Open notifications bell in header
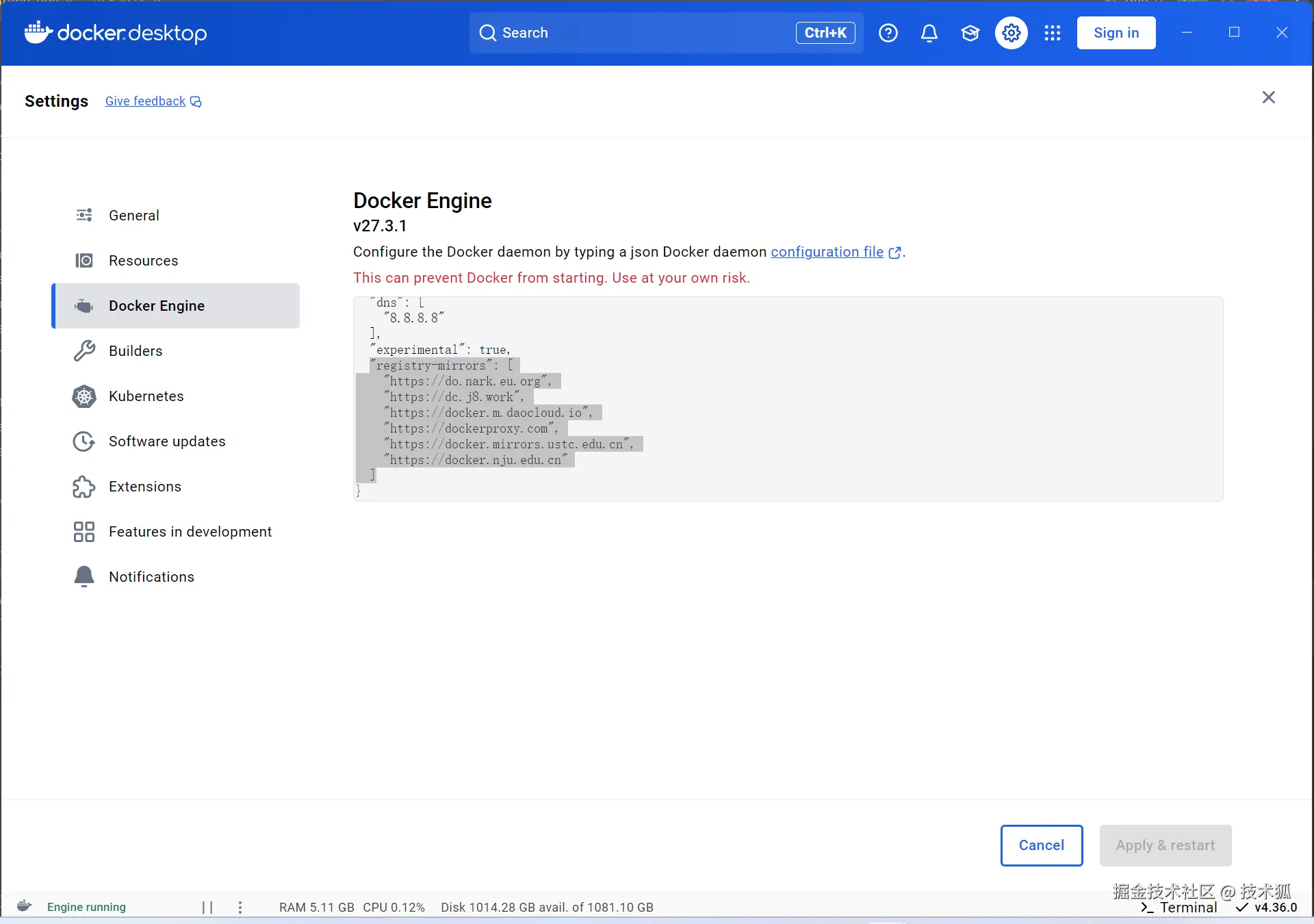This screenshot has height=924, width=1314. pos(929,33)
